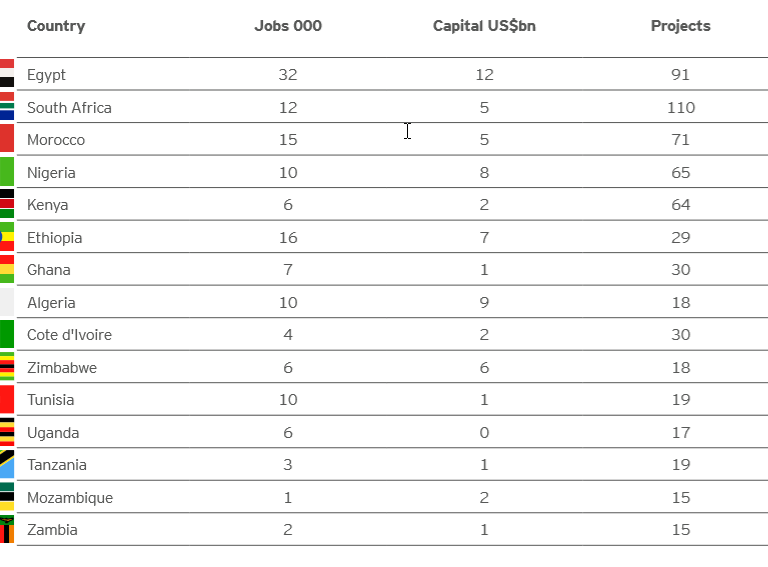Click the Ethiopia flag icon
This screenshot has width=768, height=567.
coord(6,237)
